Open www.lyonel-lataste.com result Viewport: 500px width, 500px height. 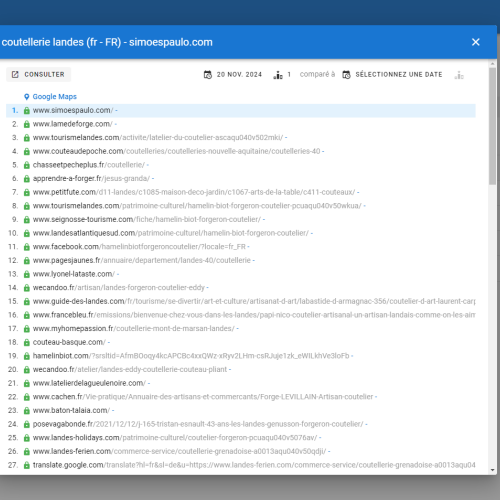click(x=74, y=274)
